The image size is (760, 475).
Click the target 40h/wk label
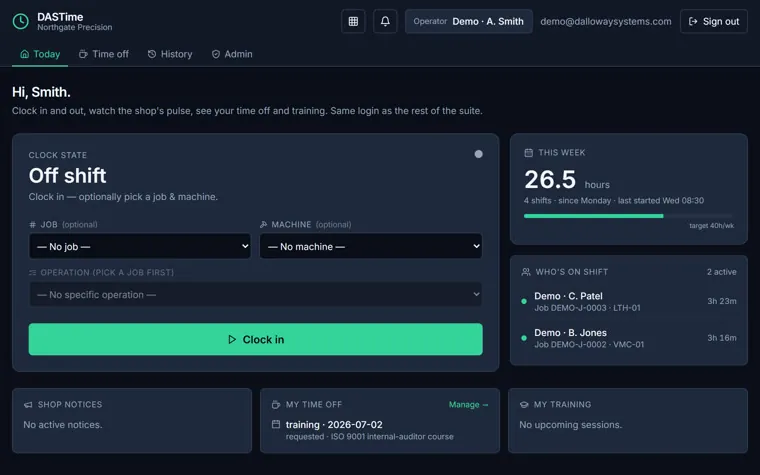tap(712, 225)
